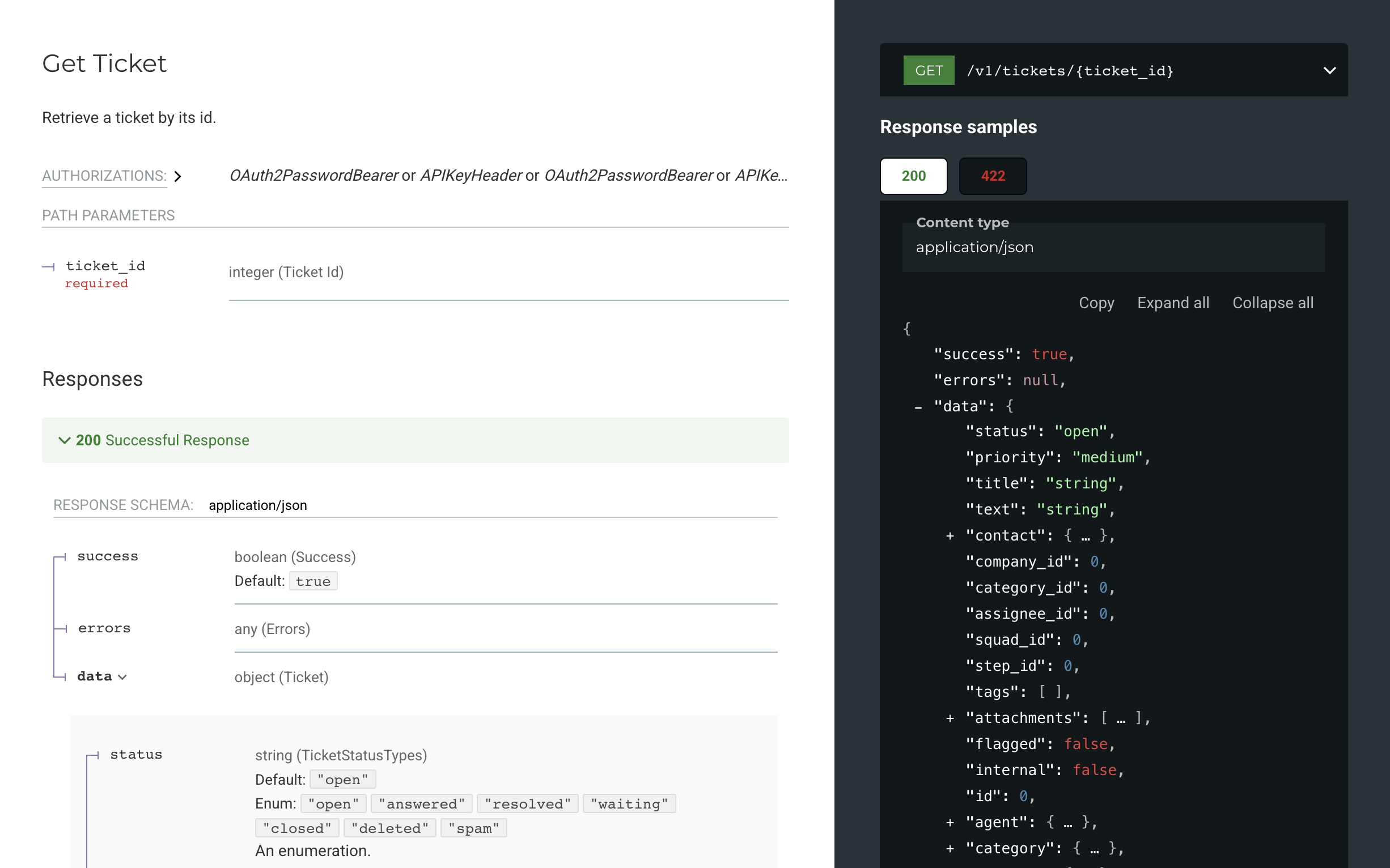Click Expand all in response sample
The height and width of the screenshot is (868, 1390).
point(1173,303)
